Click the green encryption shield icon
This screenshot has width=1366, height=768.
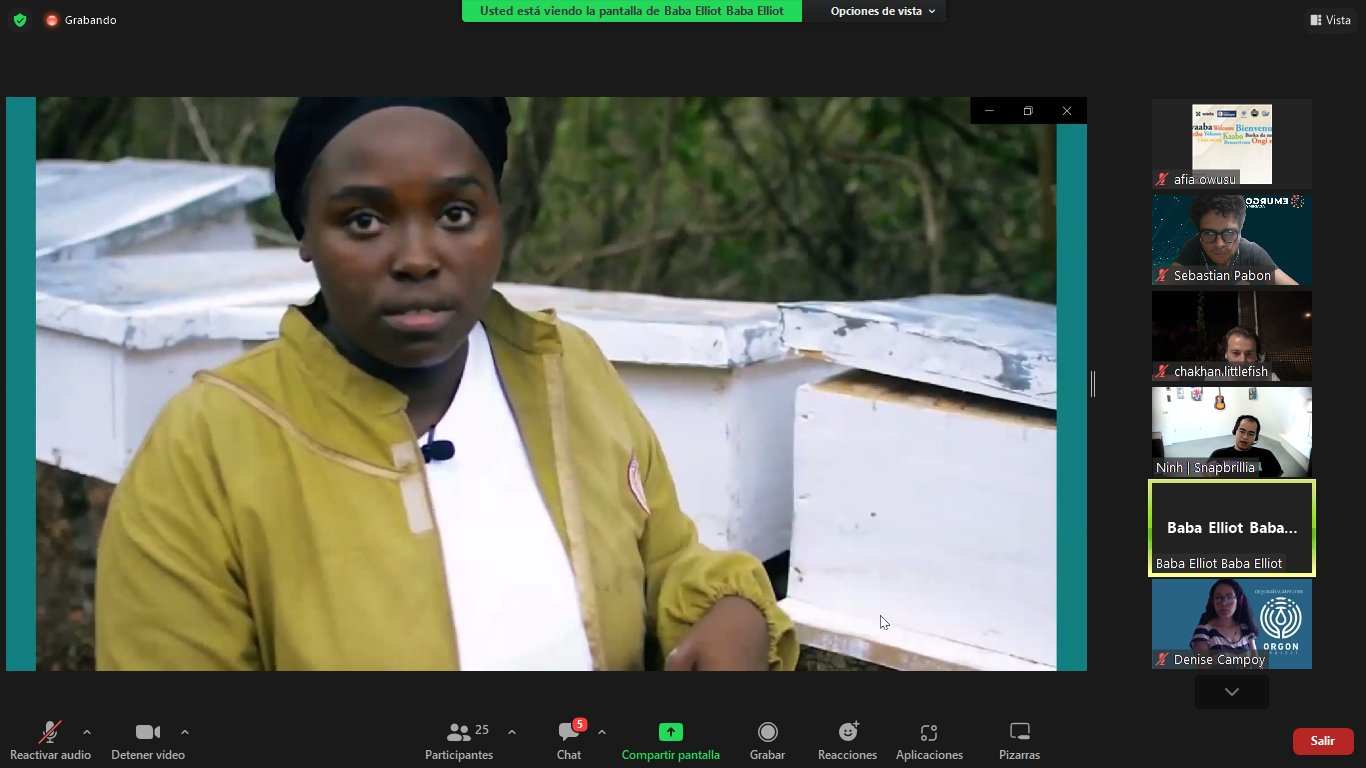click(x=20, y=20)
